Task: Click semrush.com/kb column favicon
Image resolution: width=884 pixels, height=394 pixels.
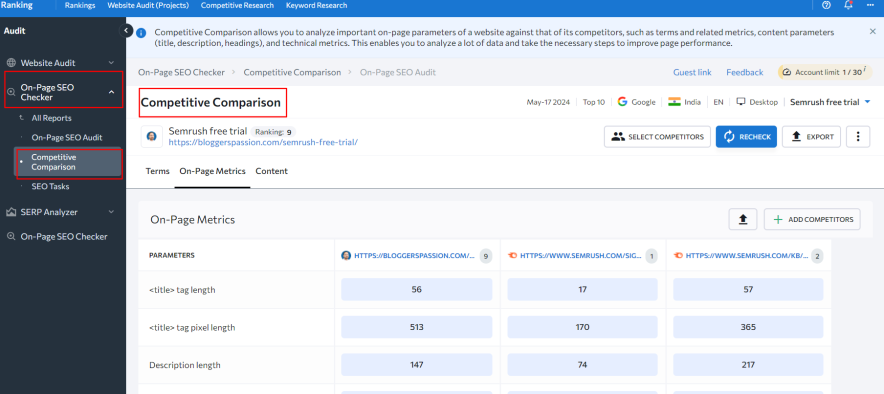Action: point(679,255)
